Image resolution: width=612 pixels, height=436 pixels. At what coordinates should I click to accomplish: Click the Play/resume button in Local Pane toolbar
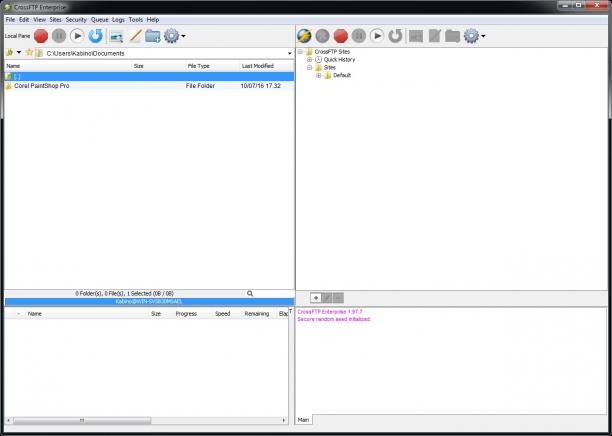(x=77, y=36)
